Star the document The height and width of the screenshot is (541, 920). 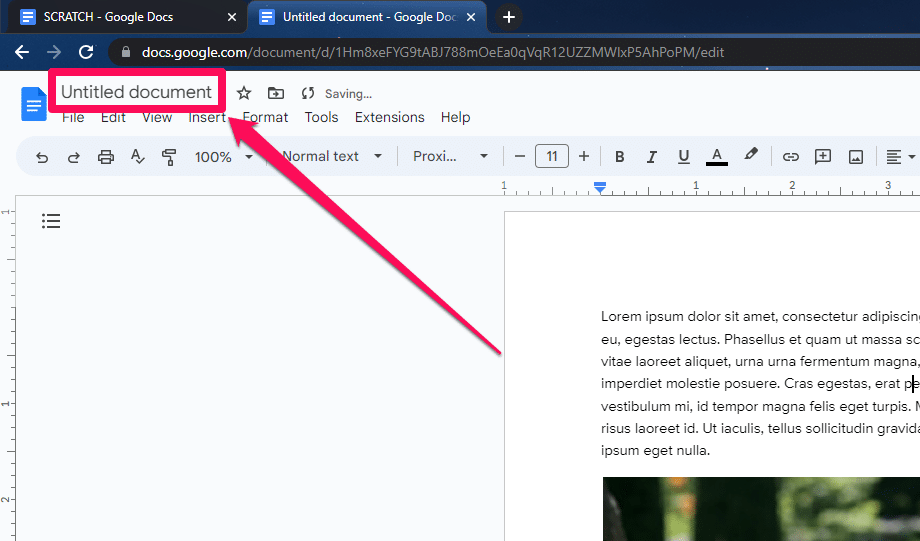point(244,93)
